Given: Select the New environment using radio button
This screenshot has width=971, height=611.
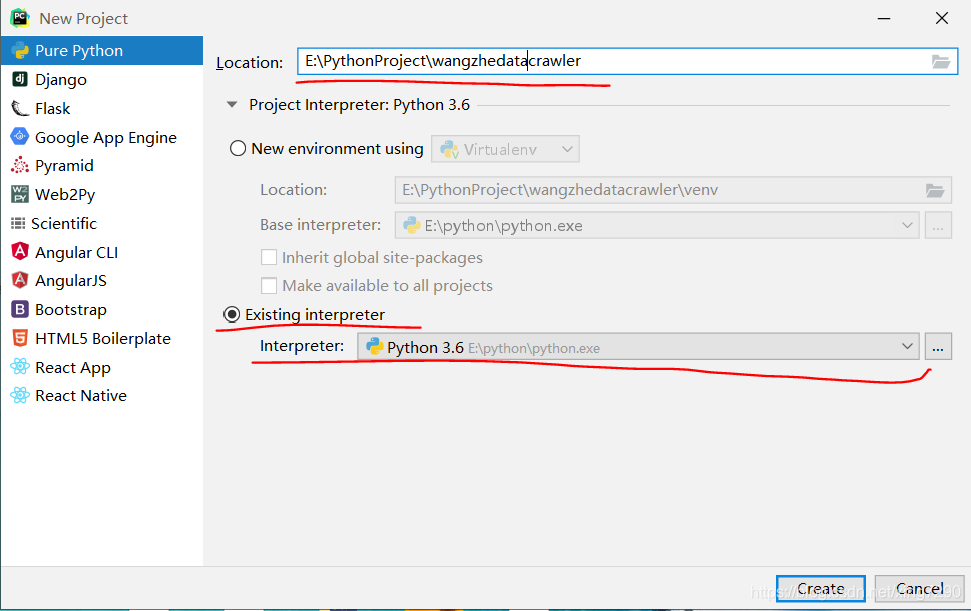Looking at the screenshot, I should coord(238,149).
